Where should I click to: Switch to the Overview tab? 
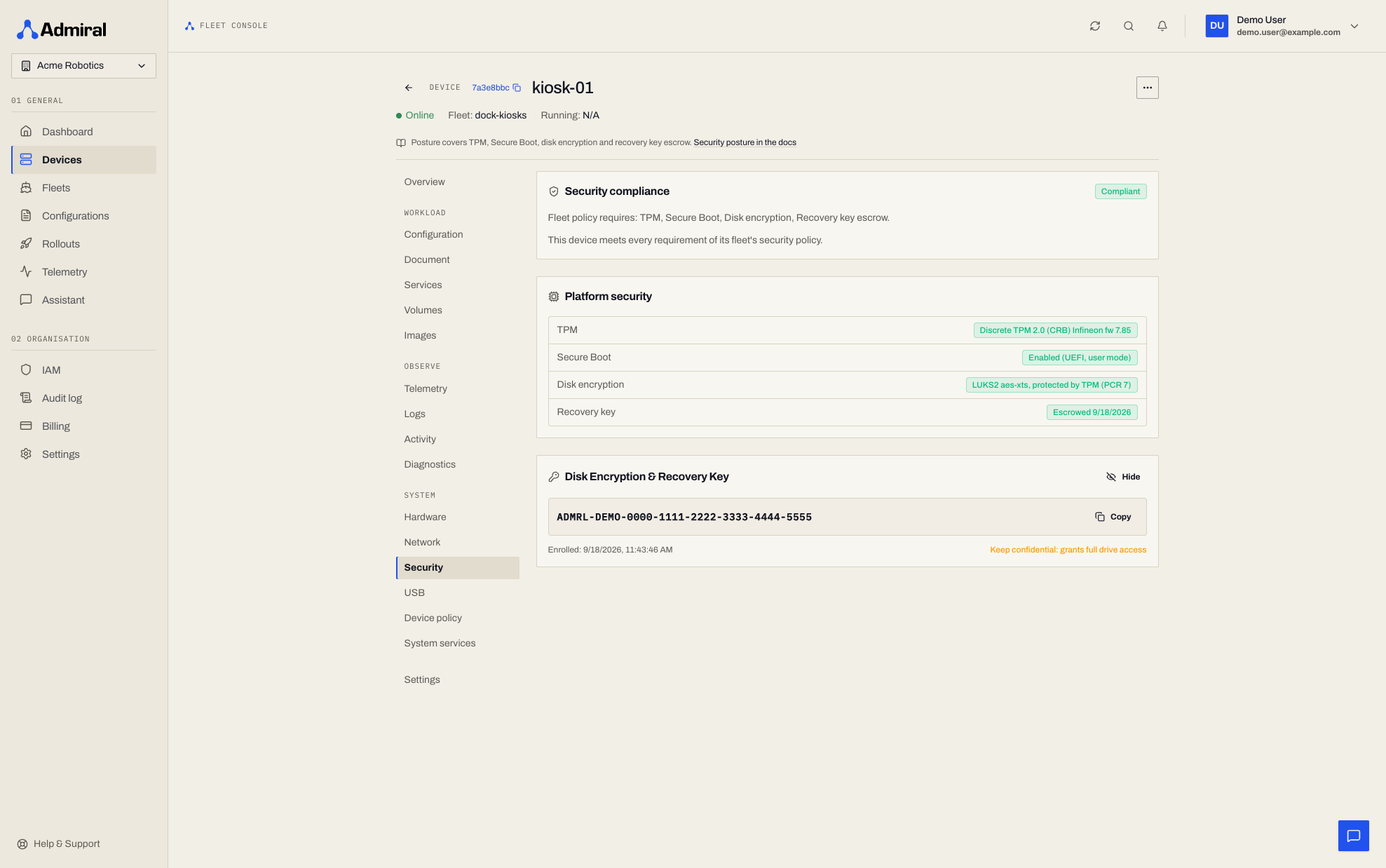tap(458, 182)
